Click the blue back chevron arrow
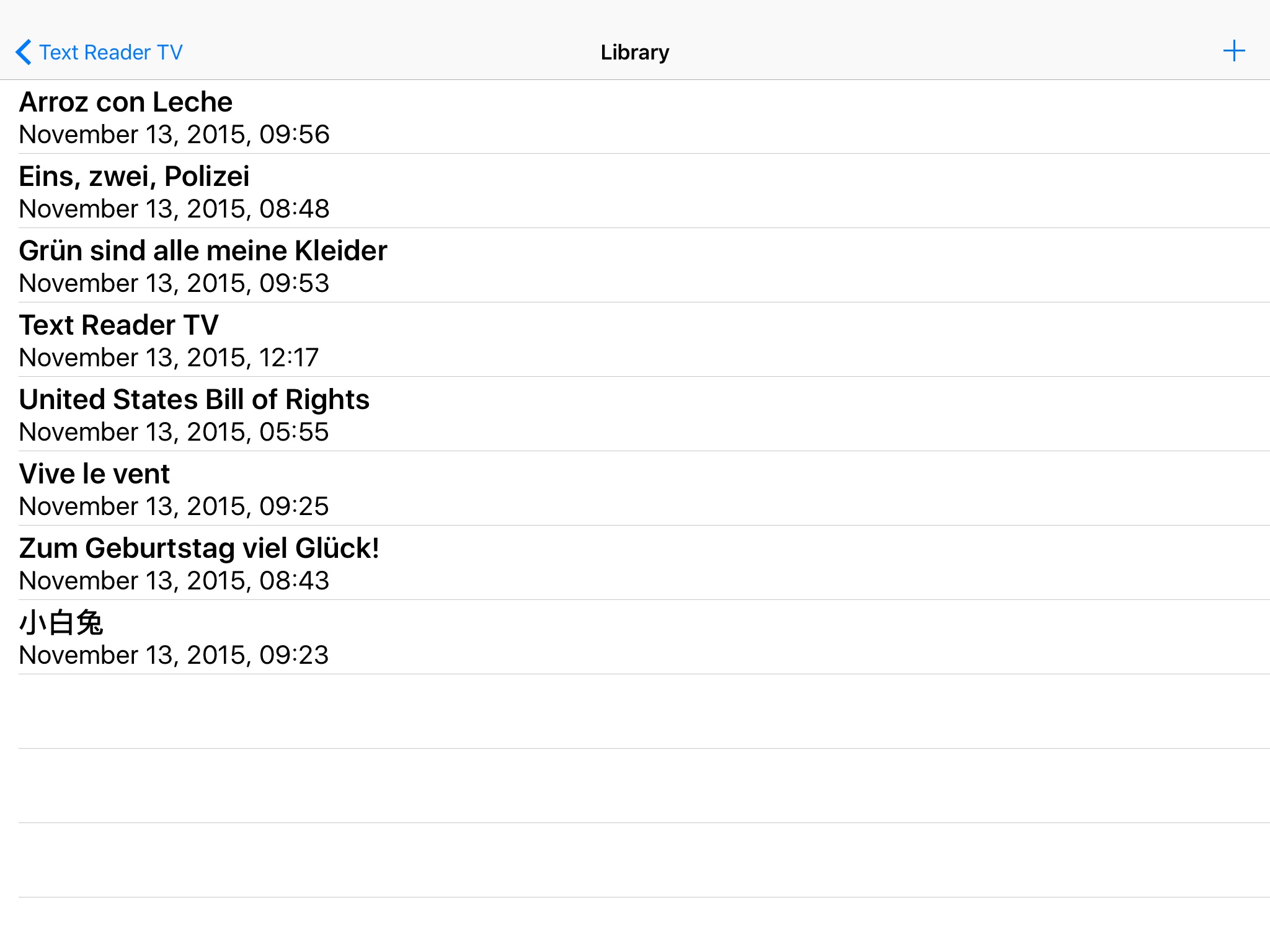The width and height of the screenshot is (1270, 952). coord(23,52)
